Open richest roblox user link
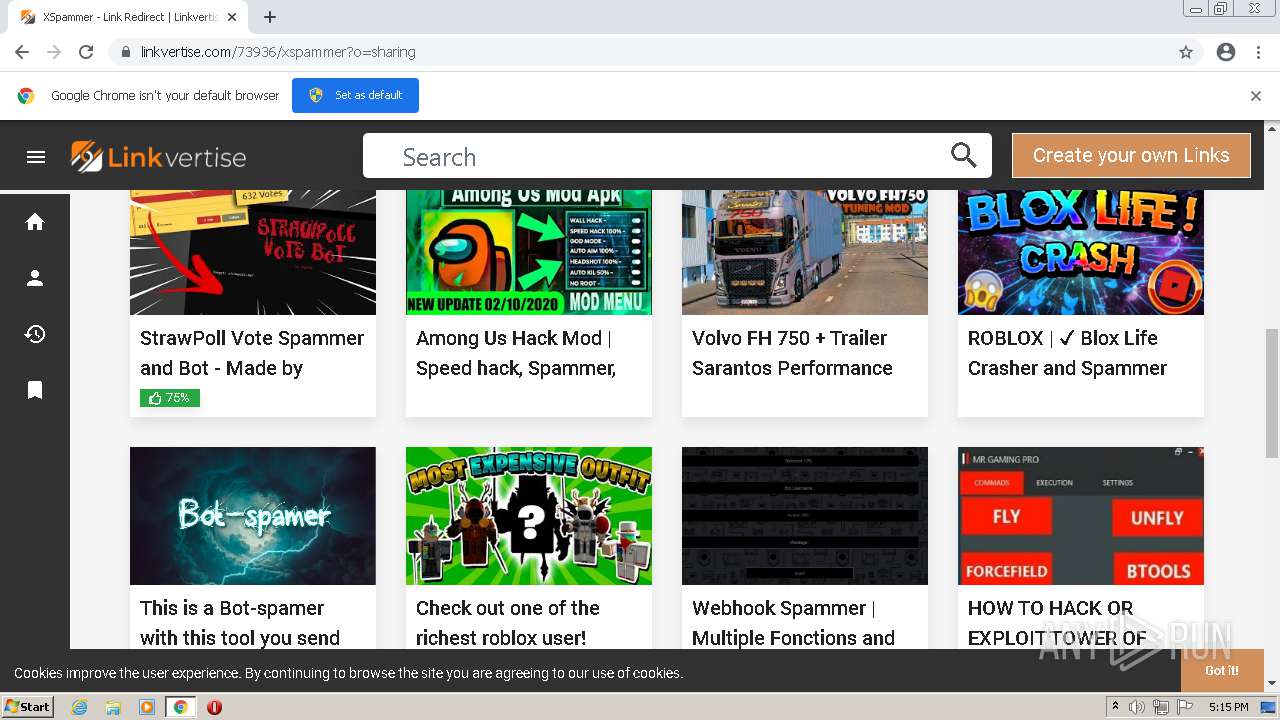Image resolution: width=1280 pixels, height=720 pixels. click(x=508, y=623)
